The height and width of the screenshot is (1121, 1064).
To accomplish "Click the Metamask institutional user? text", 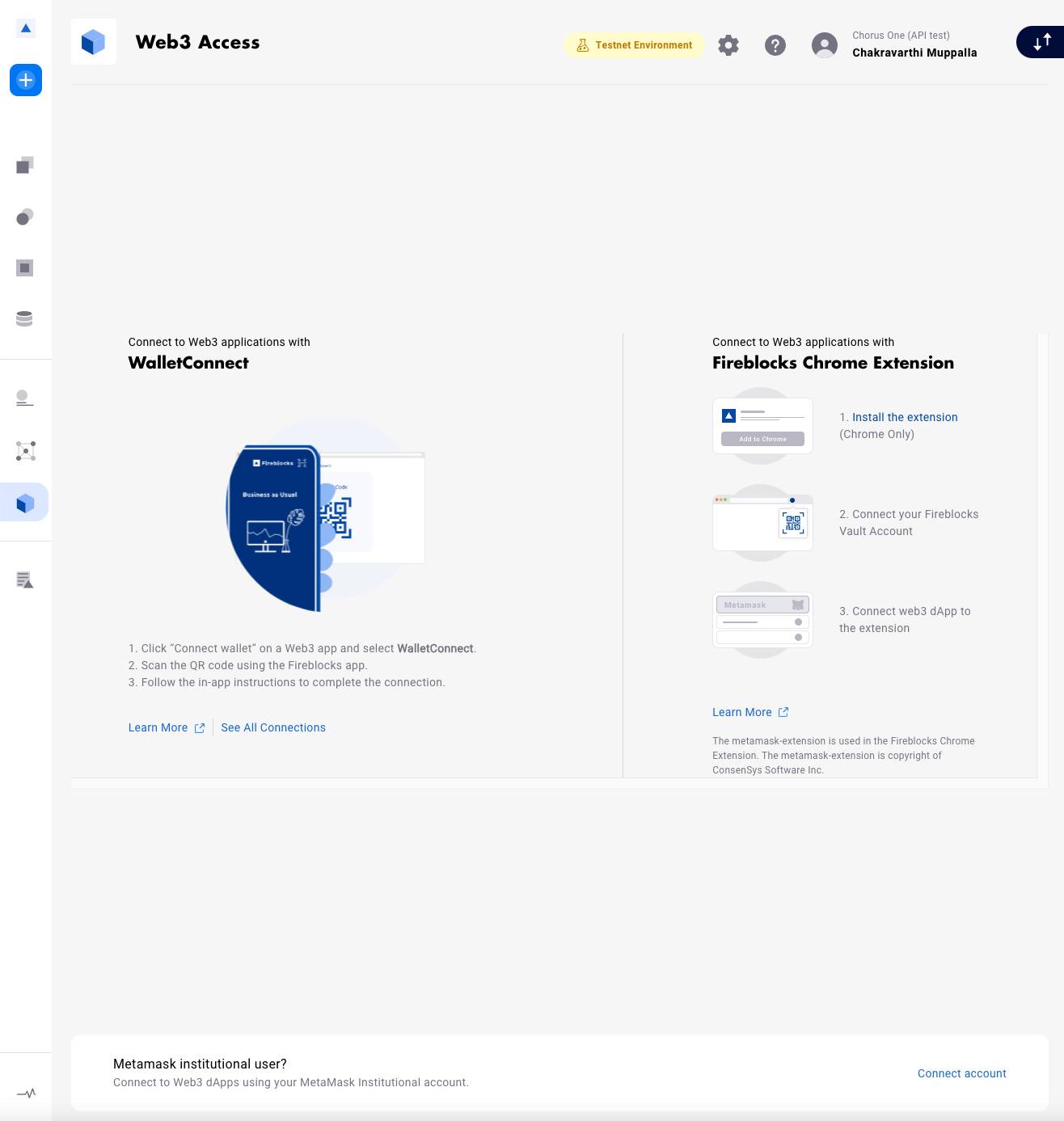I will tap(200, 1064).
